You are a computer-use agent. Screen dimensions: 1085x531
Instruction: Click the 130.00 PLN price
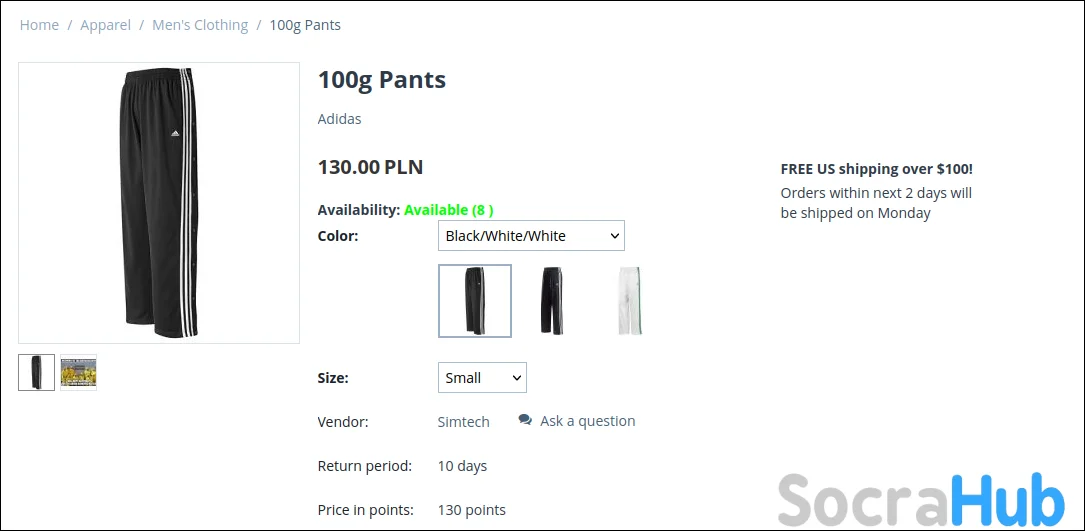tap(370, 167)
